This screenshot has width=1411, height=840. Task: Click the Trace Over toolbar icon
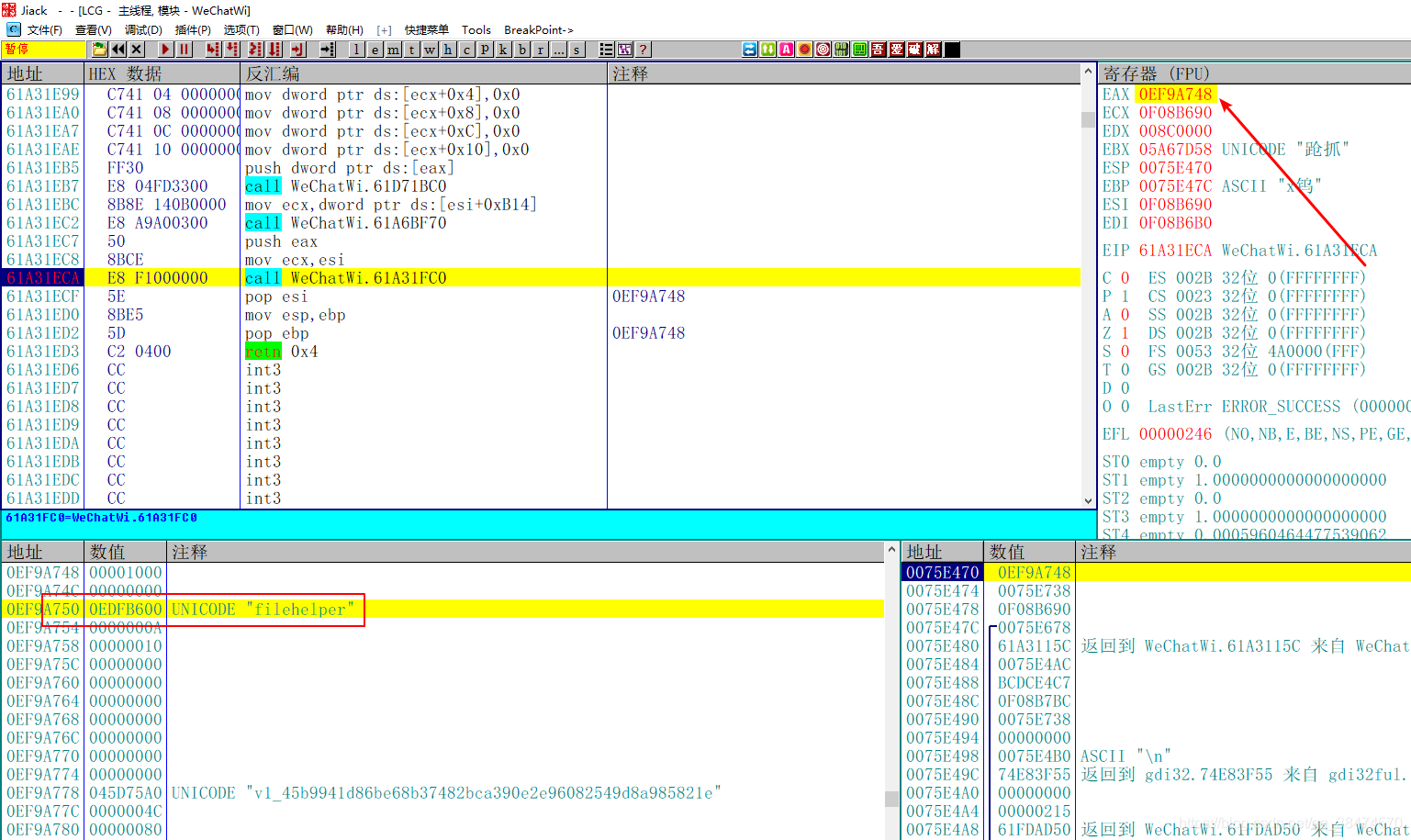pyautogui.click(x=274, y=50)
